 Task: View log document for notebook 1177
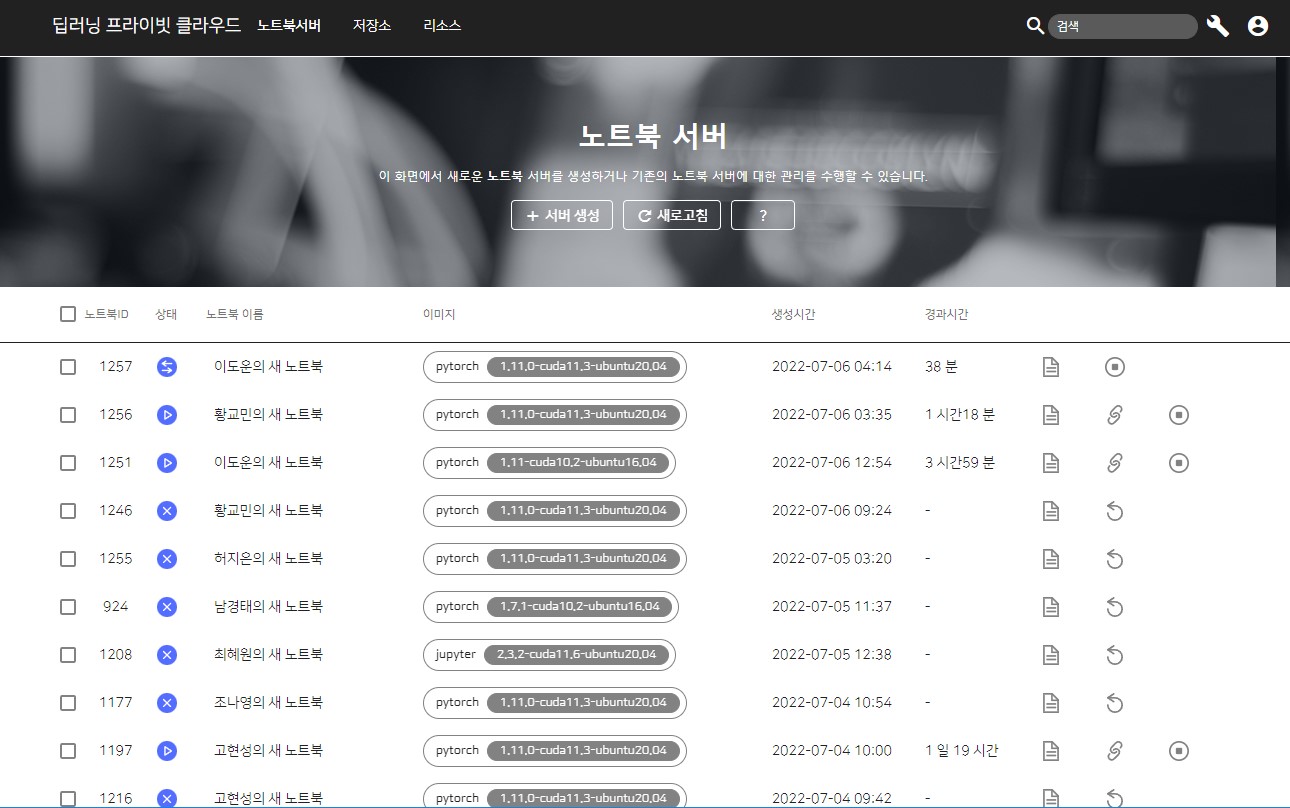pyautogui.click(x=1051, y=703)
